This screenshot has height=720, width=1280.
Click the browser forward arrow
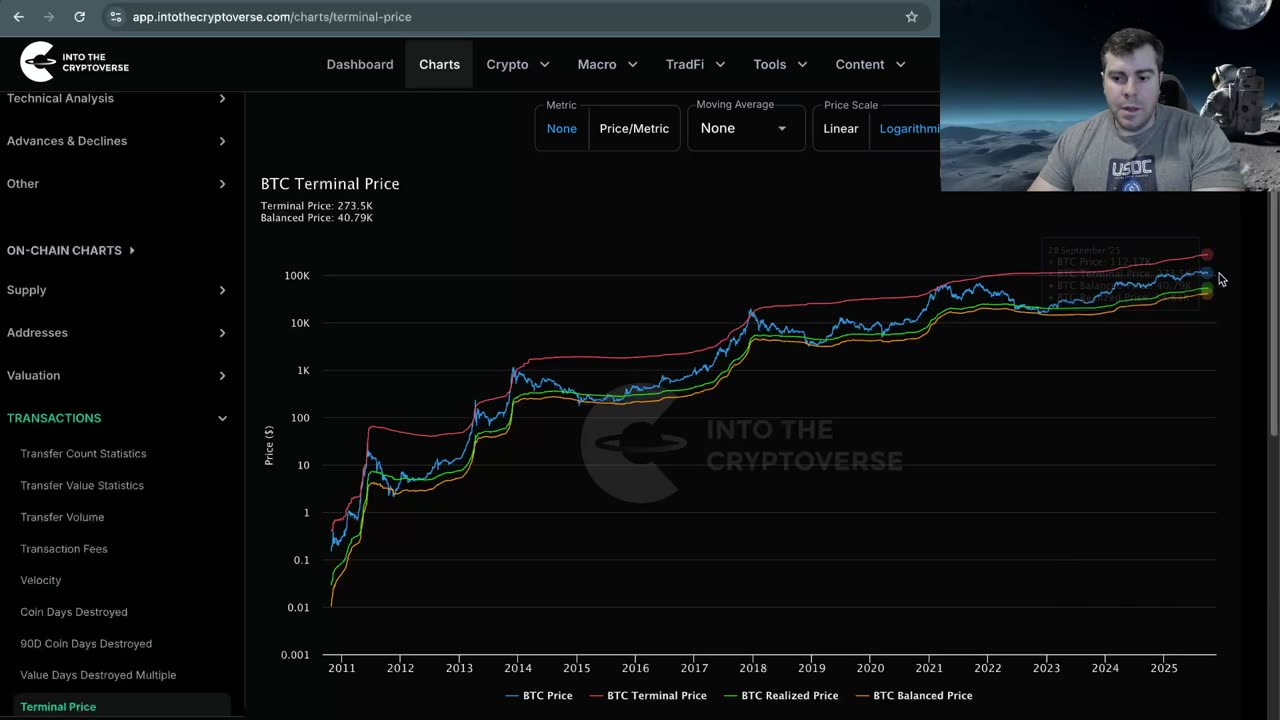(x=49, y=17)
